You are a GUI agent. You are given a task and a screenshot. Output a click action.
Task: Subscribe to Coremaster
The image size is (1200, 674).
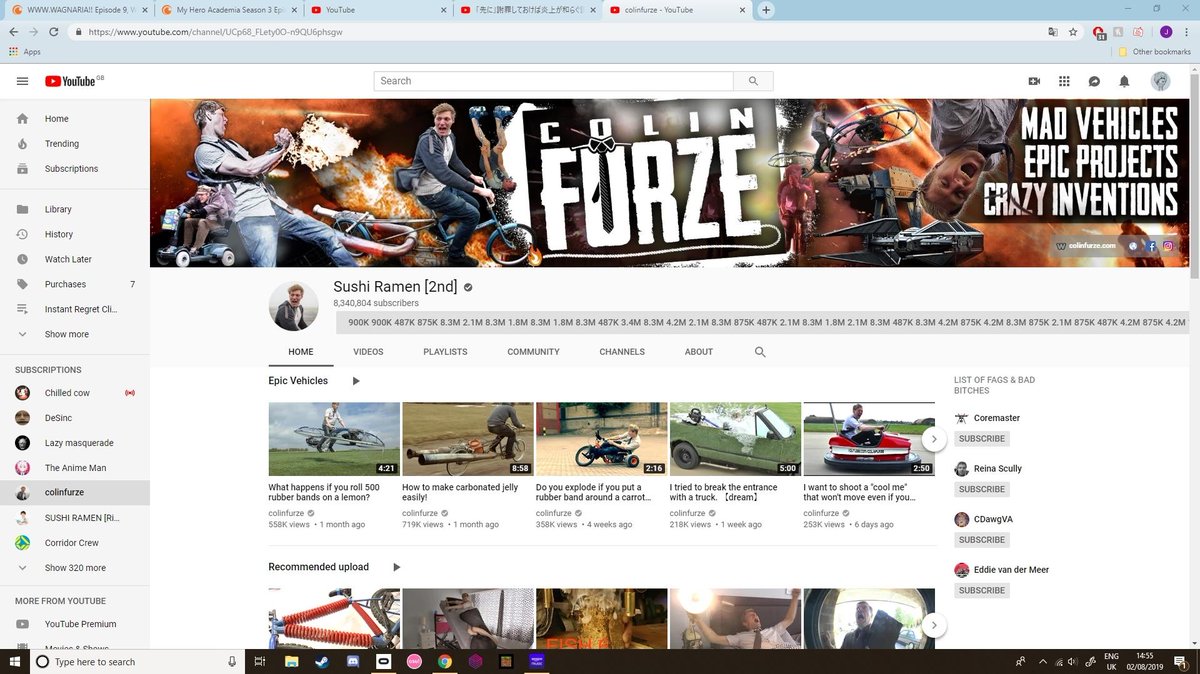(982, 439)
